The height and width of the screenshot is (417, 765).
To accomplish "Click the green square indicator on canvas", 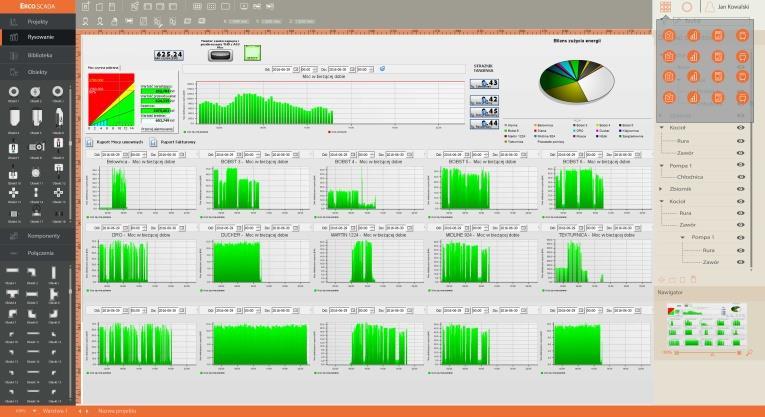I will 252,53.
